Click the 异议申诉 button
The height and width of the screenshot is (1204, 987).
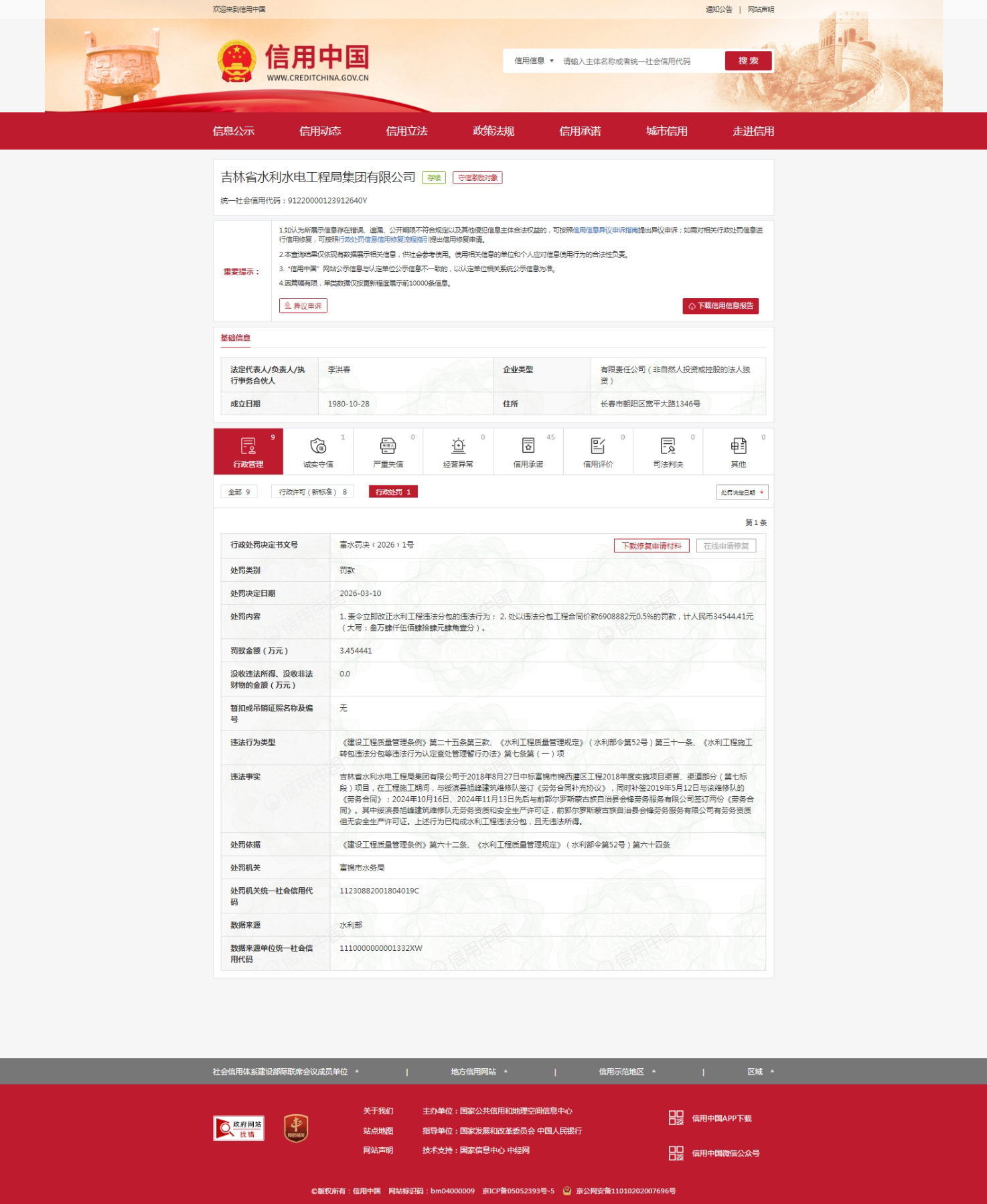[x=303, y=306]
